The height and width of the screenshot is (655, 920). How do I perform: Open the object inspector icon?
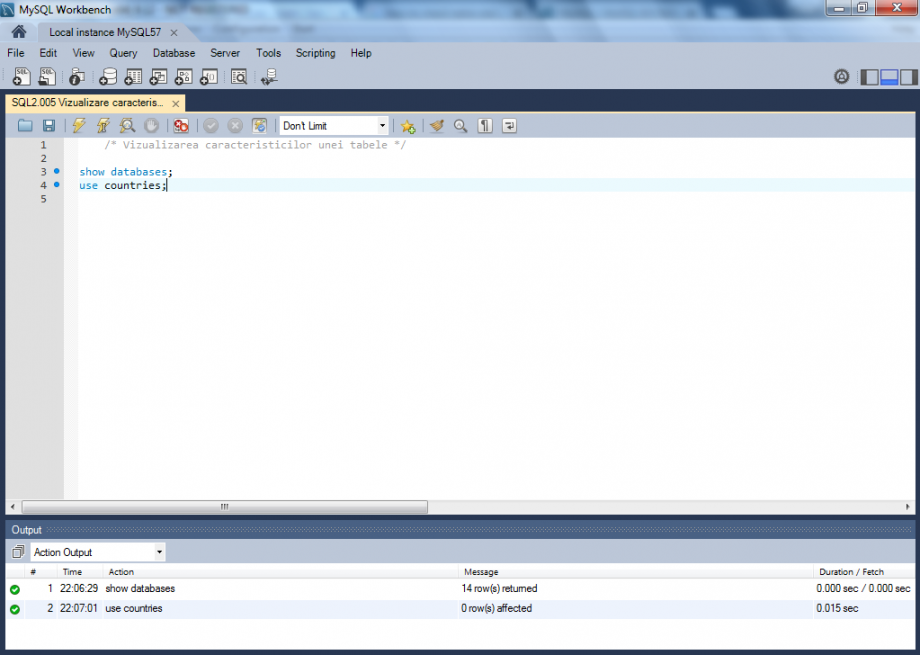pos(77,76)
